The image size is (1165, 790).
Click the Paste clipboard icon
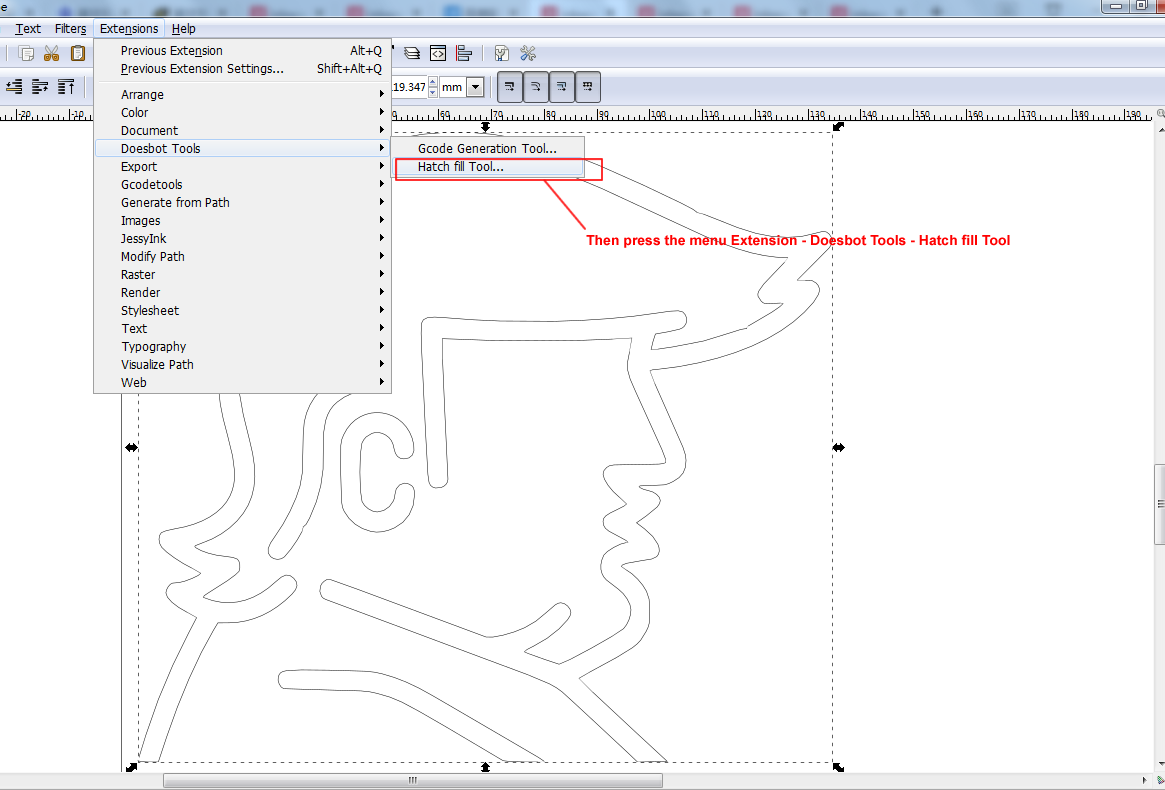tap(77, 53)
